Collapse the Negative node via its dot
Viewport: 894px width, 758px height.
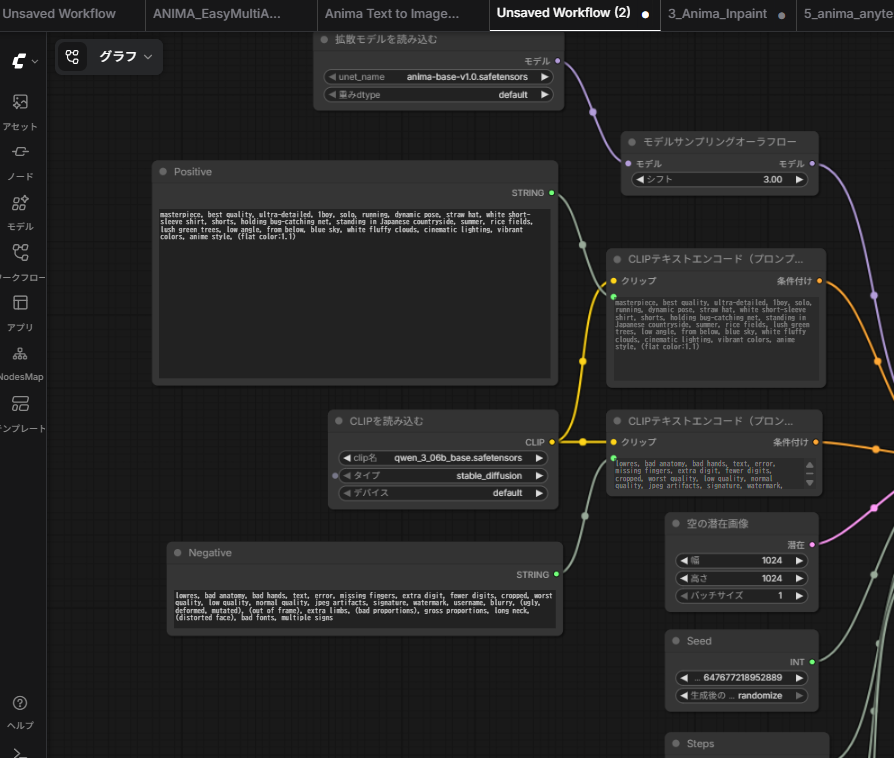coord(177,553)
